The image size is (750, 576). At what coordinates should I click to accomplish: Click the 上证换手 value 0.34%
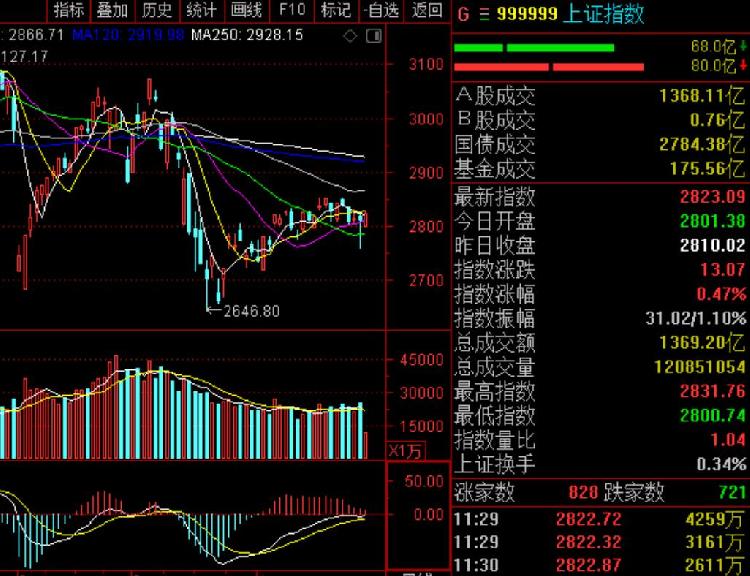click(x=721, y=464)
